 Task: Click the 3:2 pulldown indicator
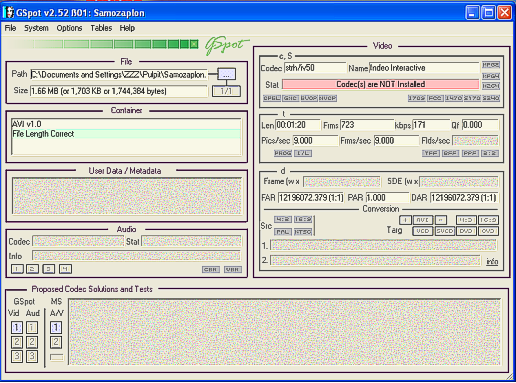(x=490, y=153)
